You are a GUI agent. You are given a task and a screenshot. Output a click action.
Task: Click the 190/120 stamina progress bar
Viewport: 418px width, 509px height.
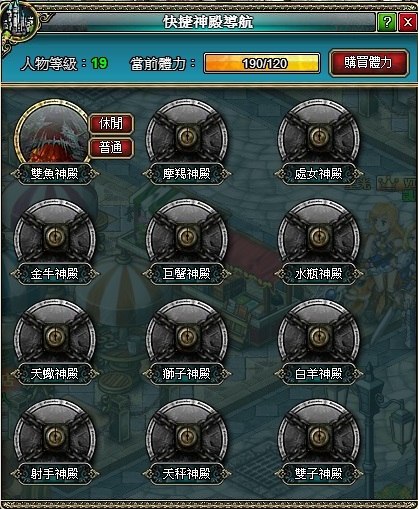pos(262,63)
